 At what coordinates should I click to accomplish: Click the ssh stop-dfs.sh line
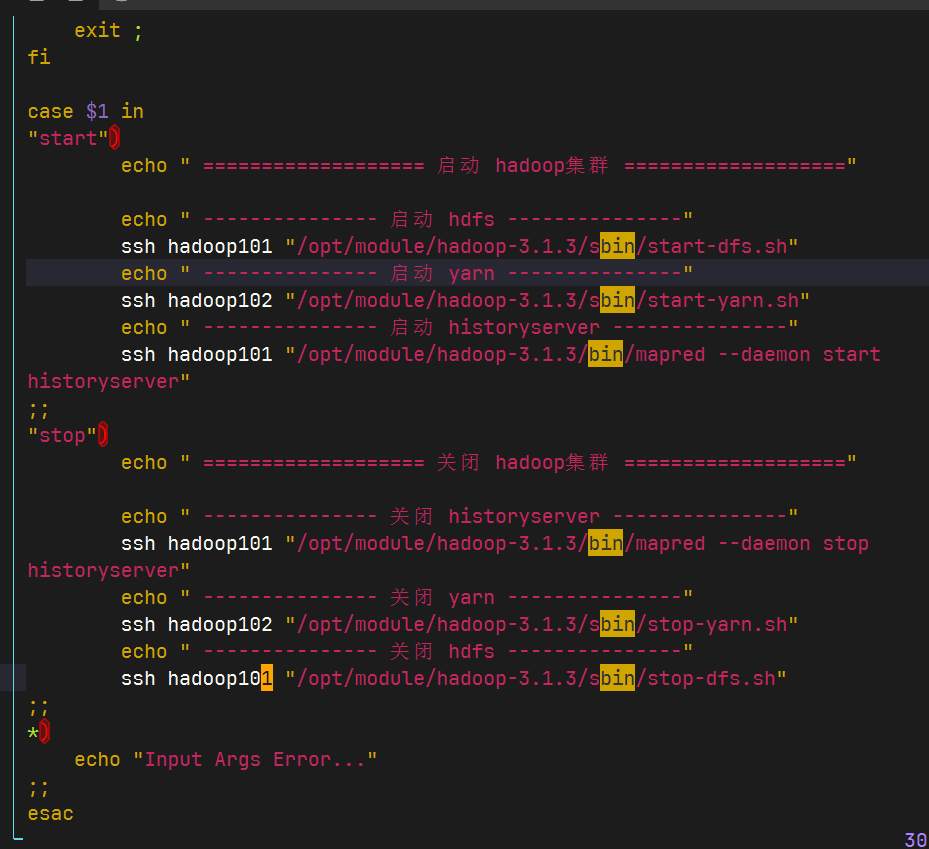pos(454,678)
